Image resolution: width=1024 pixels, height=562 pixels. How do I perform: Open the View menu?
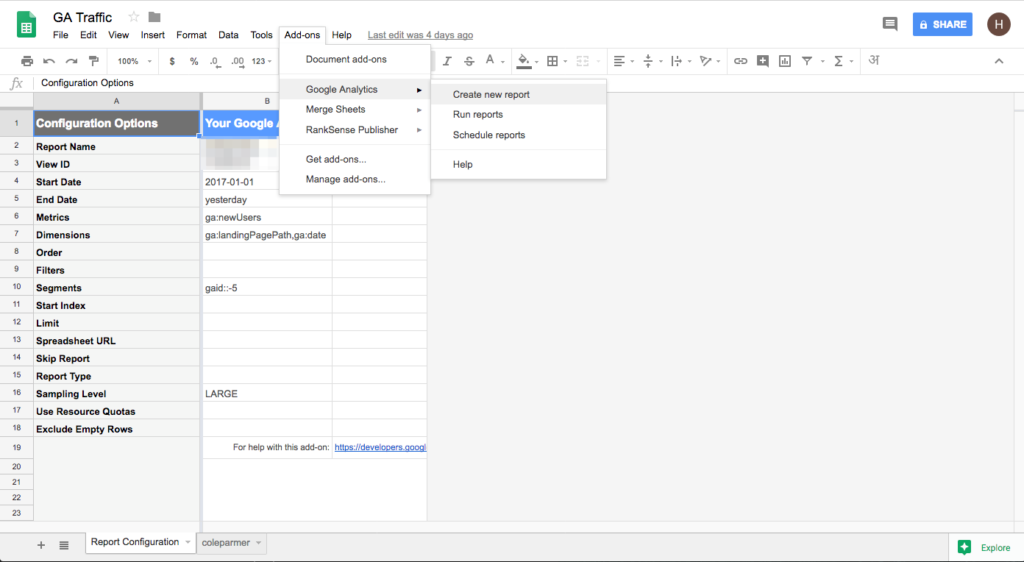coord(118,35)
